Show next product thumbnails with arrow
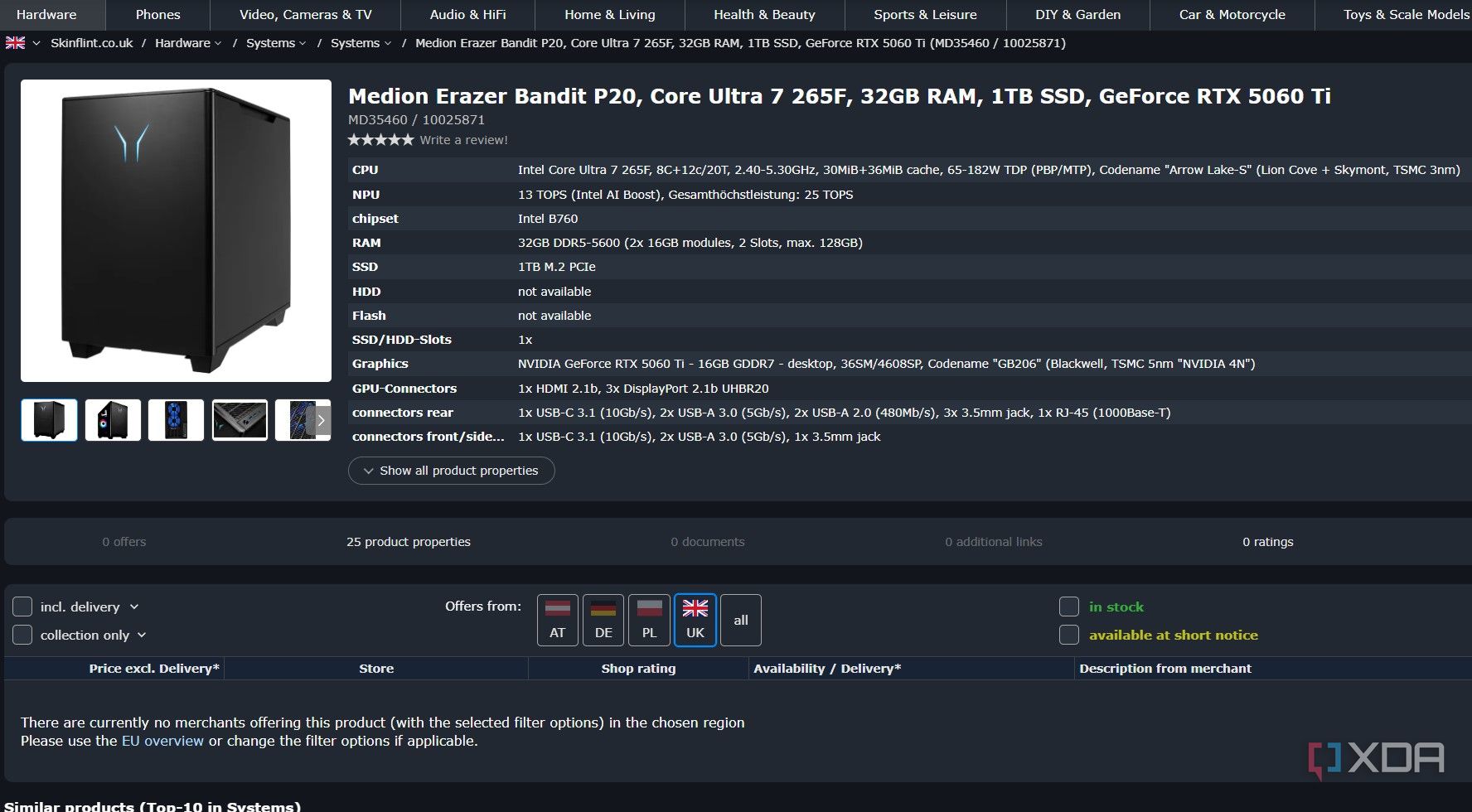 coord(321,420)
